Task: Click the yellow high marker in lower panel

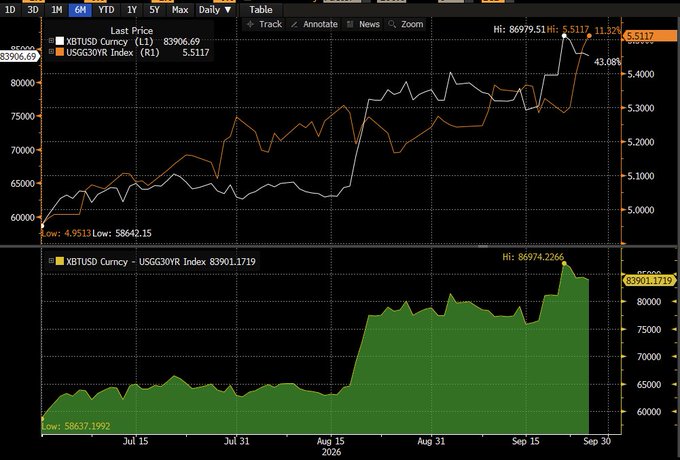Action: 564,263
